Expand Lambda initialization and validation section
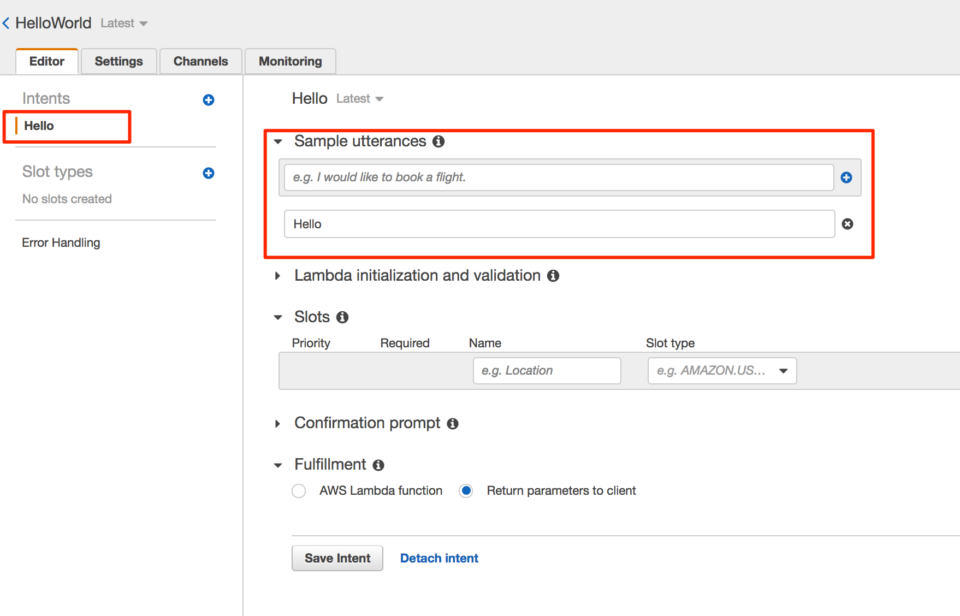Image resolution: width=960 pixels, height=616 pixels. (277, 276)
